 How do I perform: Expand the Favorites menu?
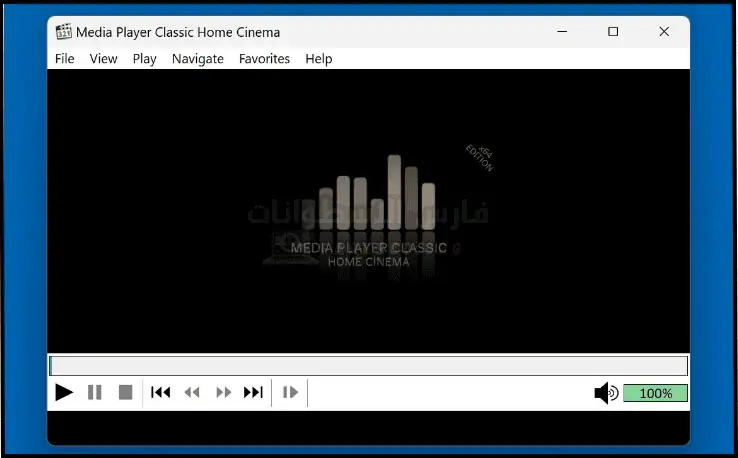[264, 59]
